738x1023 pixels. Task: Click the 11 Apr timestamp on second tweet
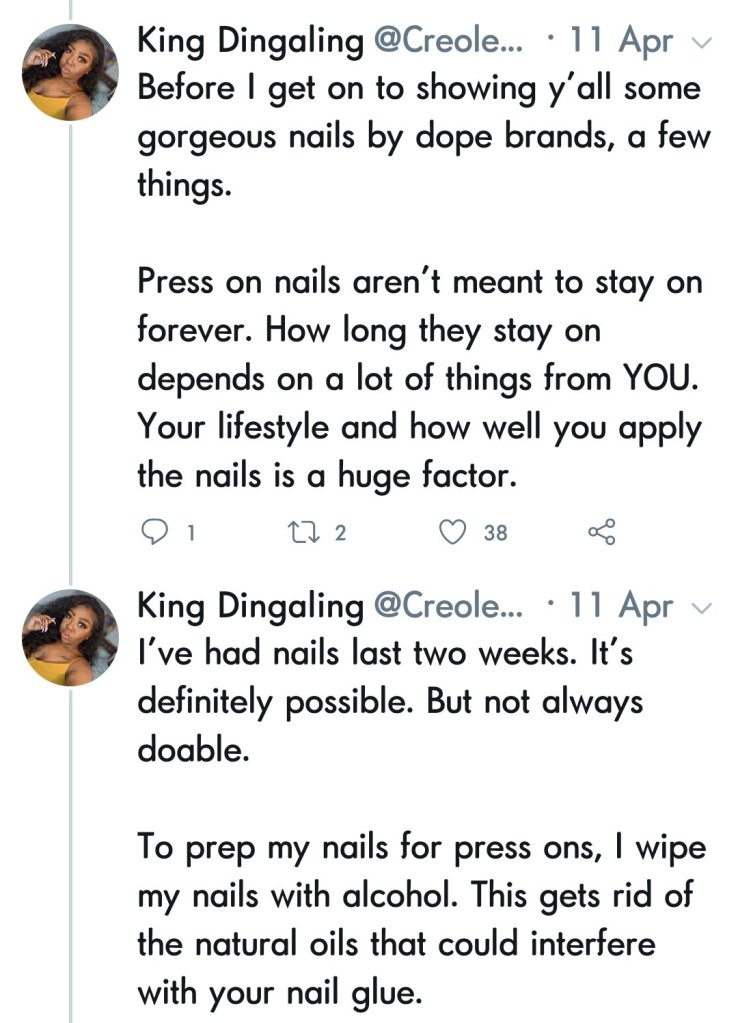(621, 606)
